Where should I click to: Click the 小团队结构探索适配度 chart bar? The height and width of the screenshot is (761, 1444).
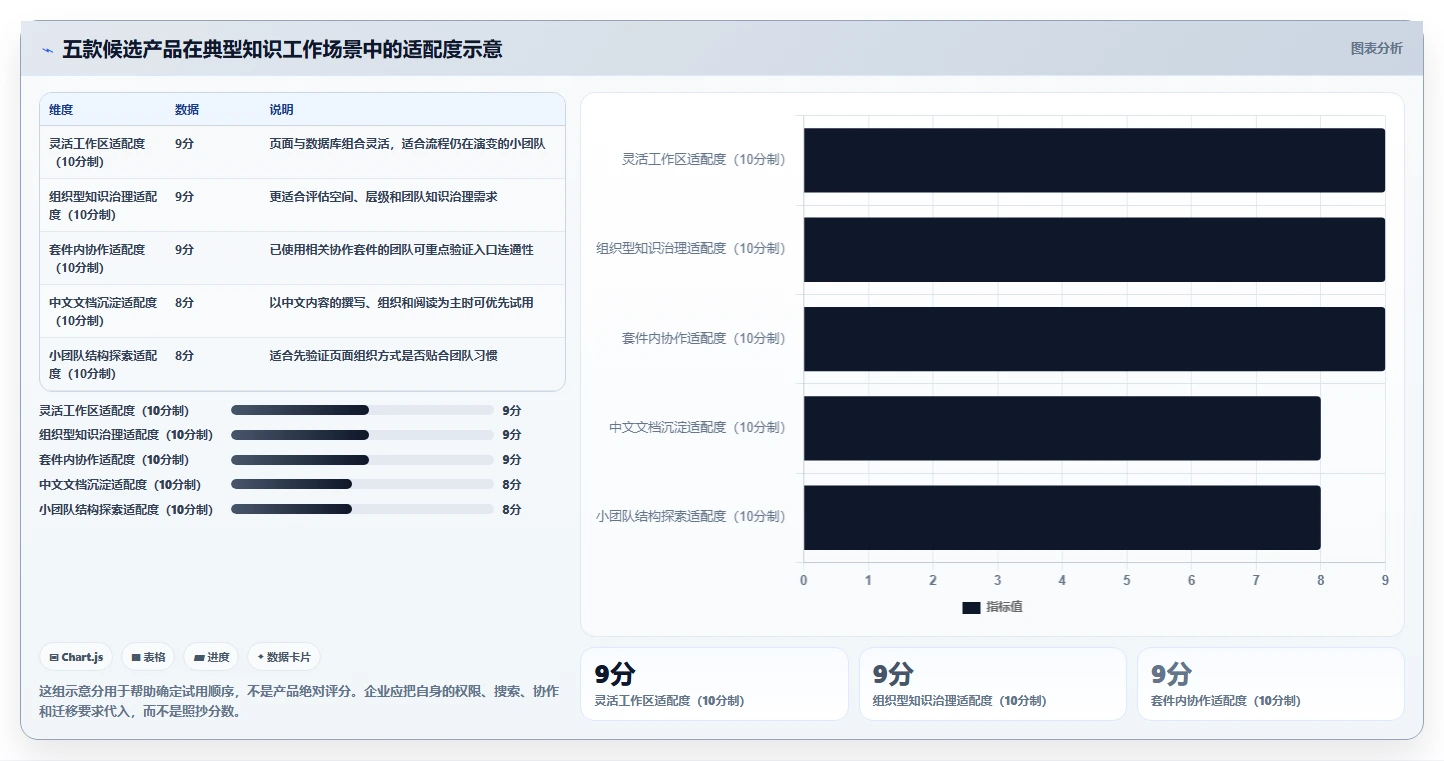(1062, 517)
